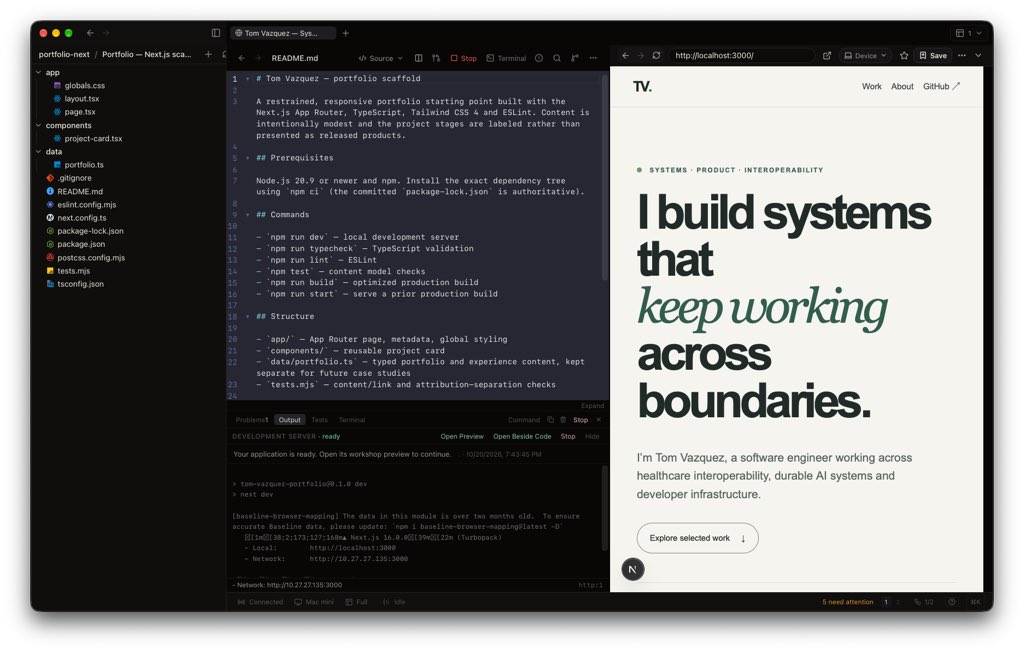This screenshot has height=652, width=1024.
Task: Click the Next.js dev tools badge in the preview
Action: coord(632,569)
